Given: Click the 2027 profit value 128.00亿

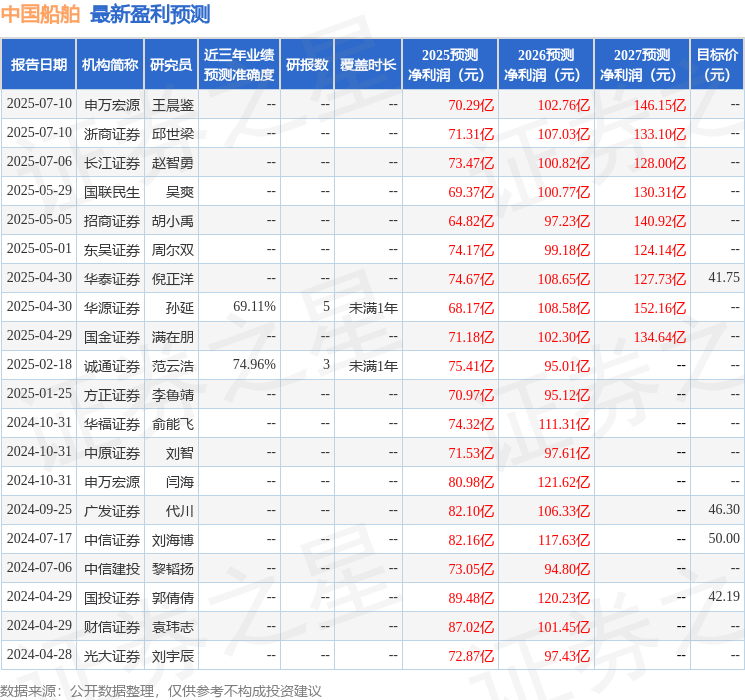Looking at the screenshot, I should (660, 163).
